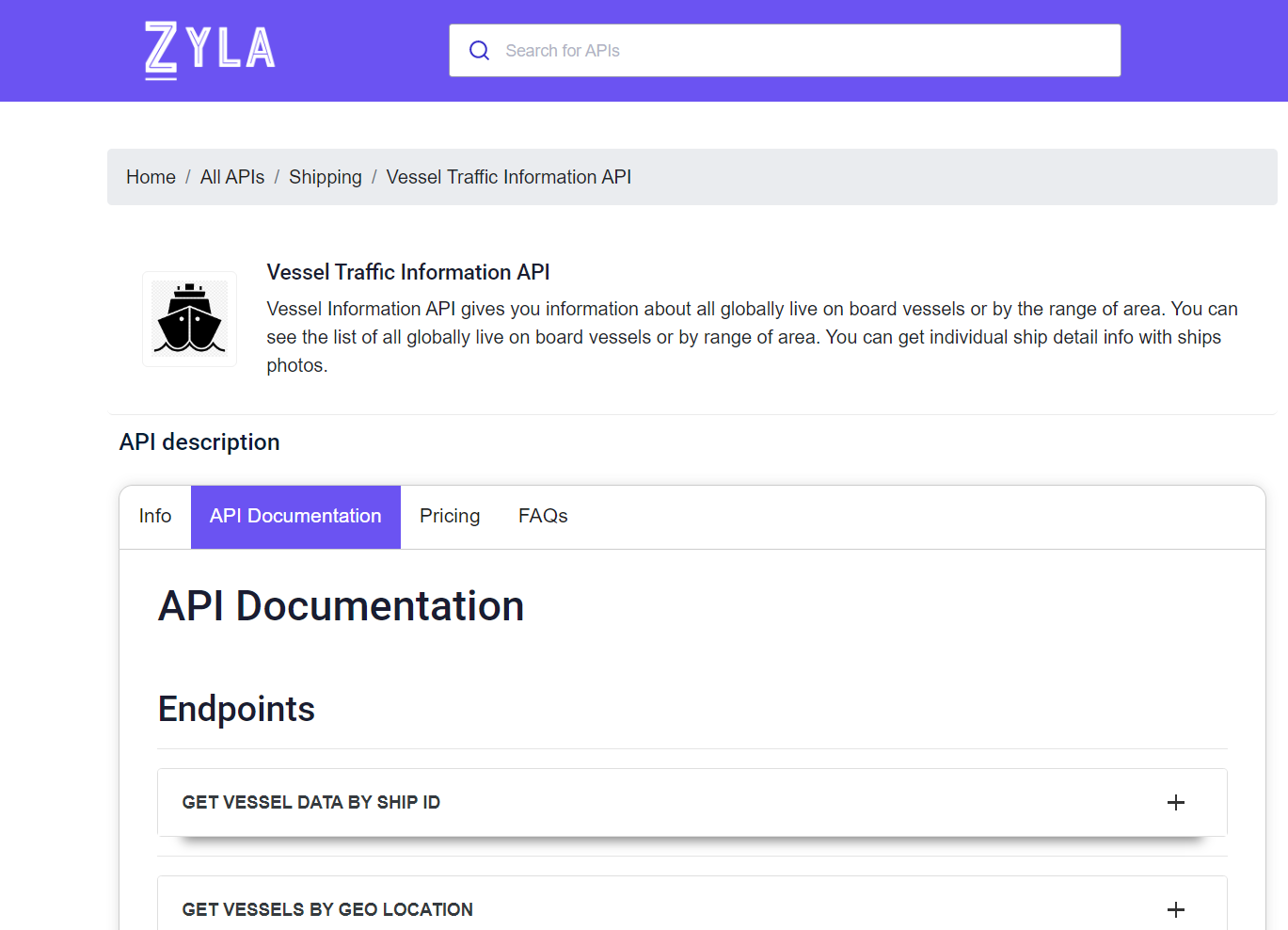Click the magnifying glass search icon

tap(479, 50)
